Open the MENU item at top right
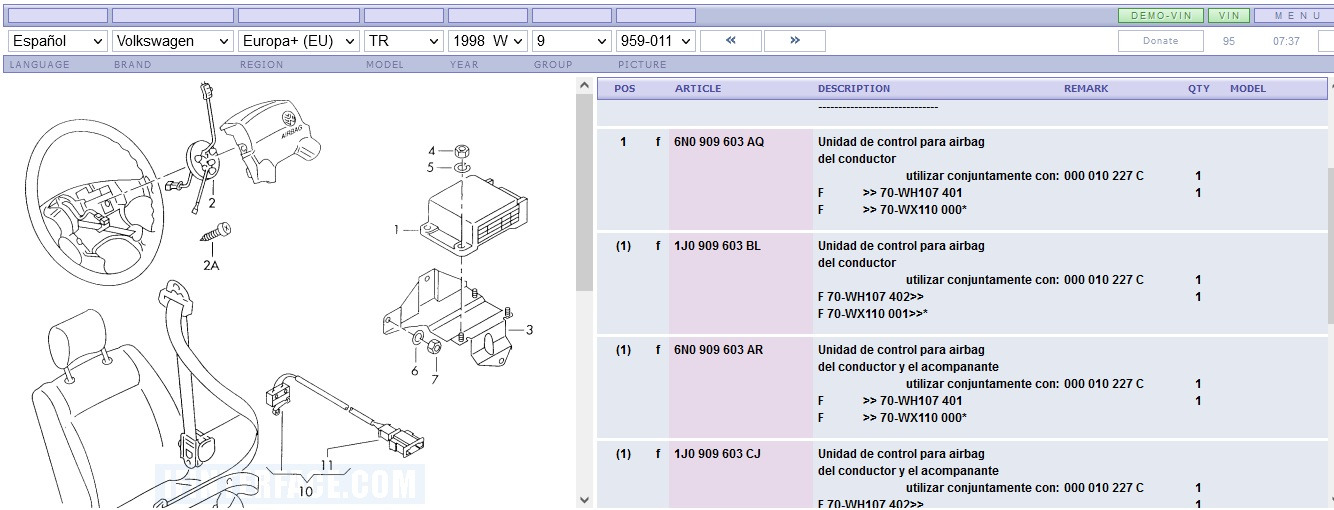 (1296, 16)
